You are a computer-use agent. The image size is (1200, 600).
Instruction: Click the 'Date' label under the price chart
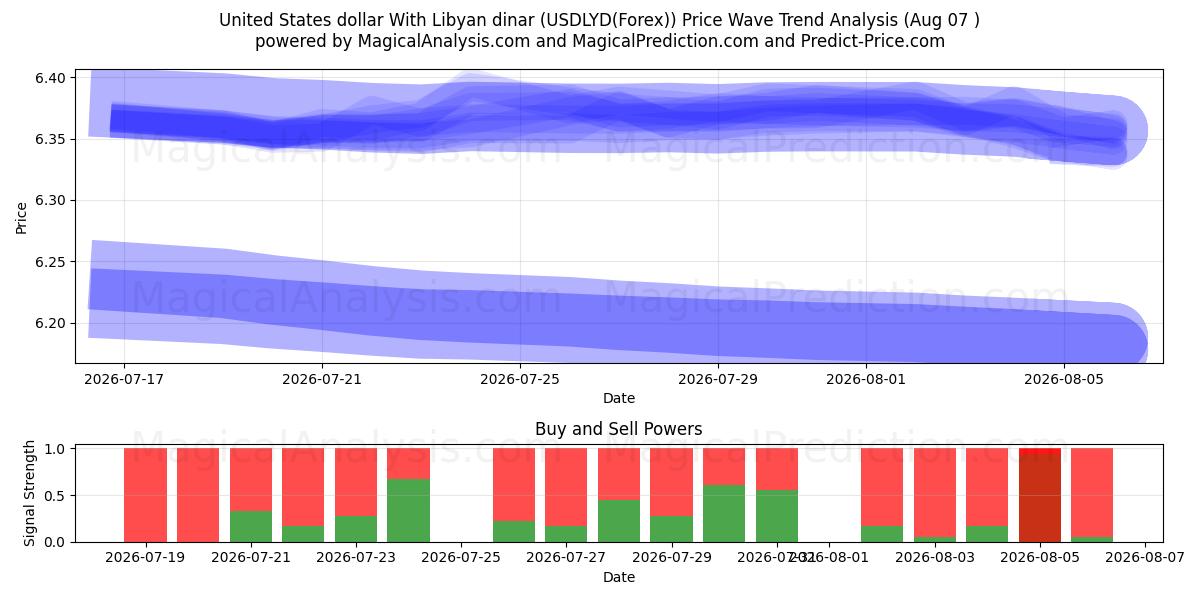click(619, 398)
